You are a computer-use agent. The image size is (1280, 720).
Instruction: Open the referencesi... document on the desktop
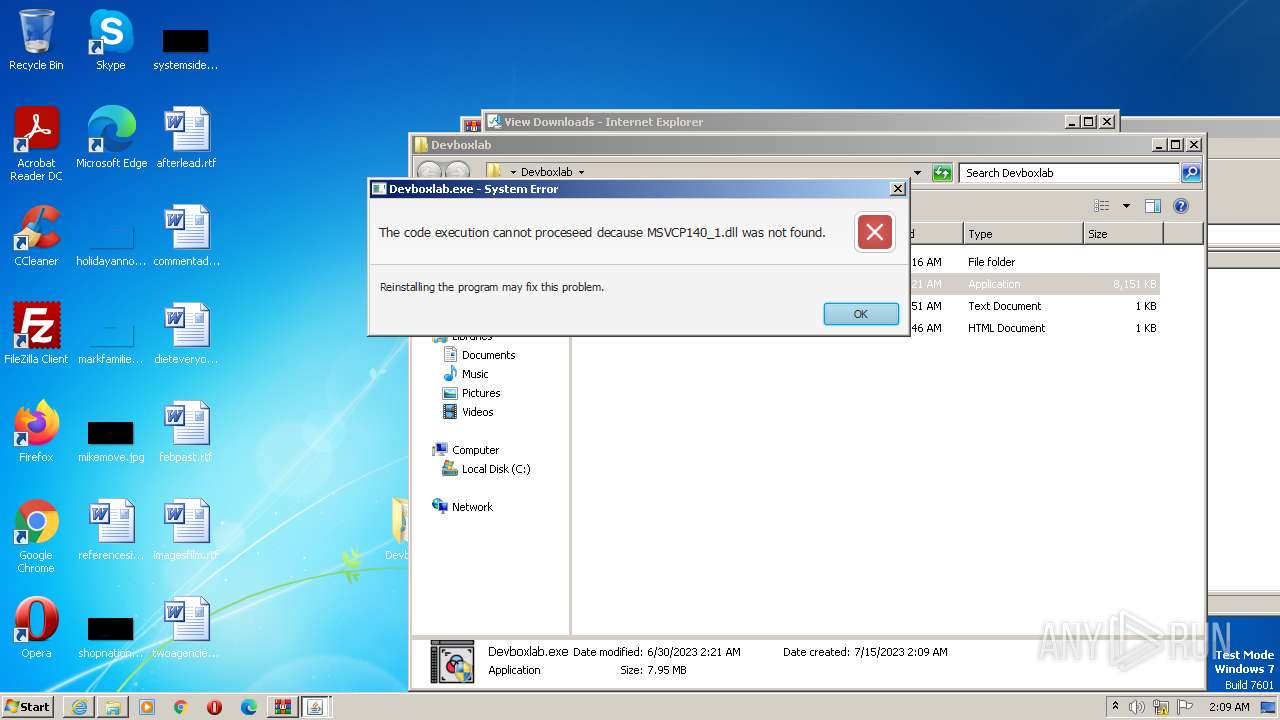[111, 530]
